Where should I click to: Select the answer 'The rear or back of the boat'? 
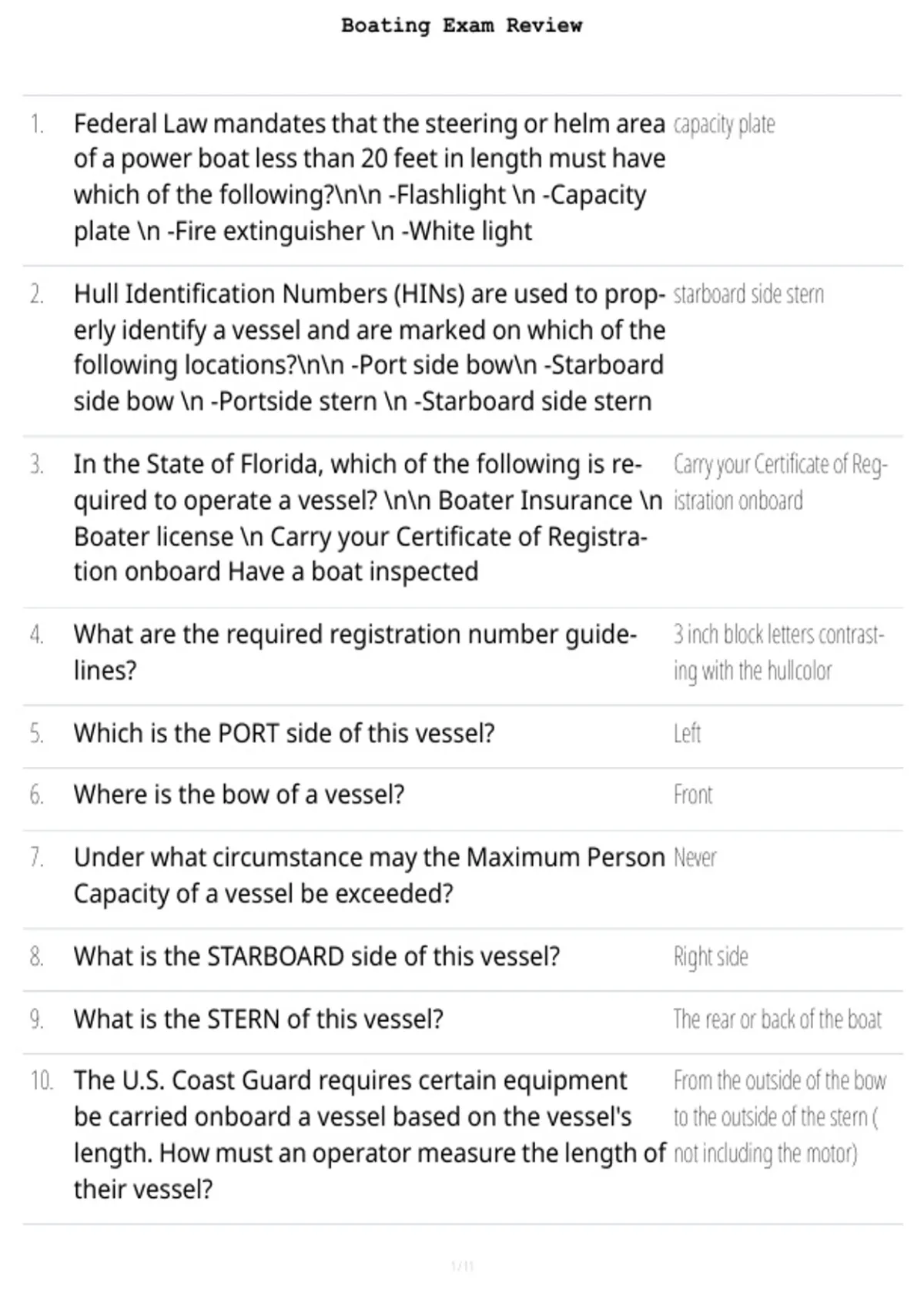[x=777, y=1019]
